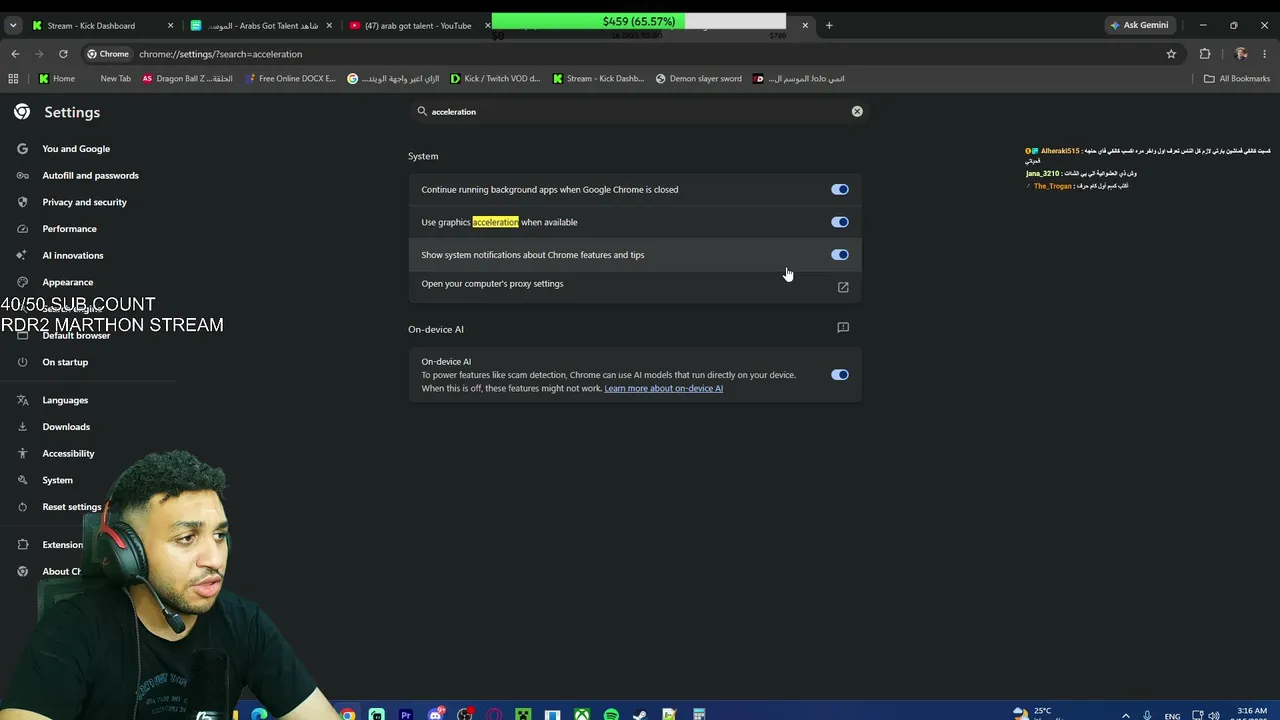This screenshot has width=1280, height=720.
Task: Go back using the browser back arrow
Action: coord(15,54)
